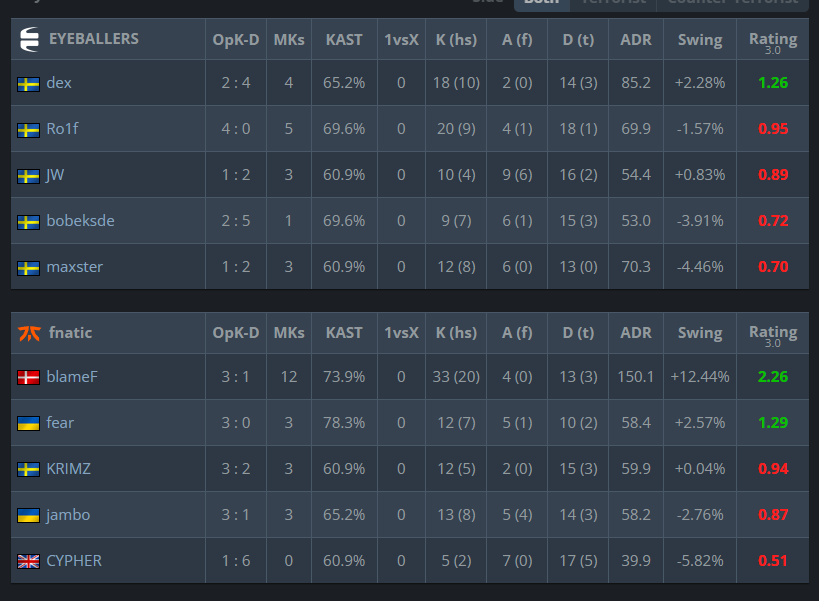Click the EYEBALLERS Rating 3.0 column header

tap(773, 41)
